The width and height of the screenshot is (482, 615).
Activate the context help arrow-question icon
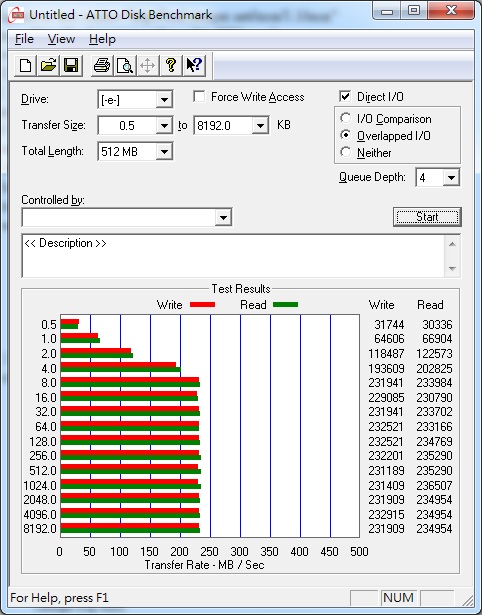[x=194, y=65]
